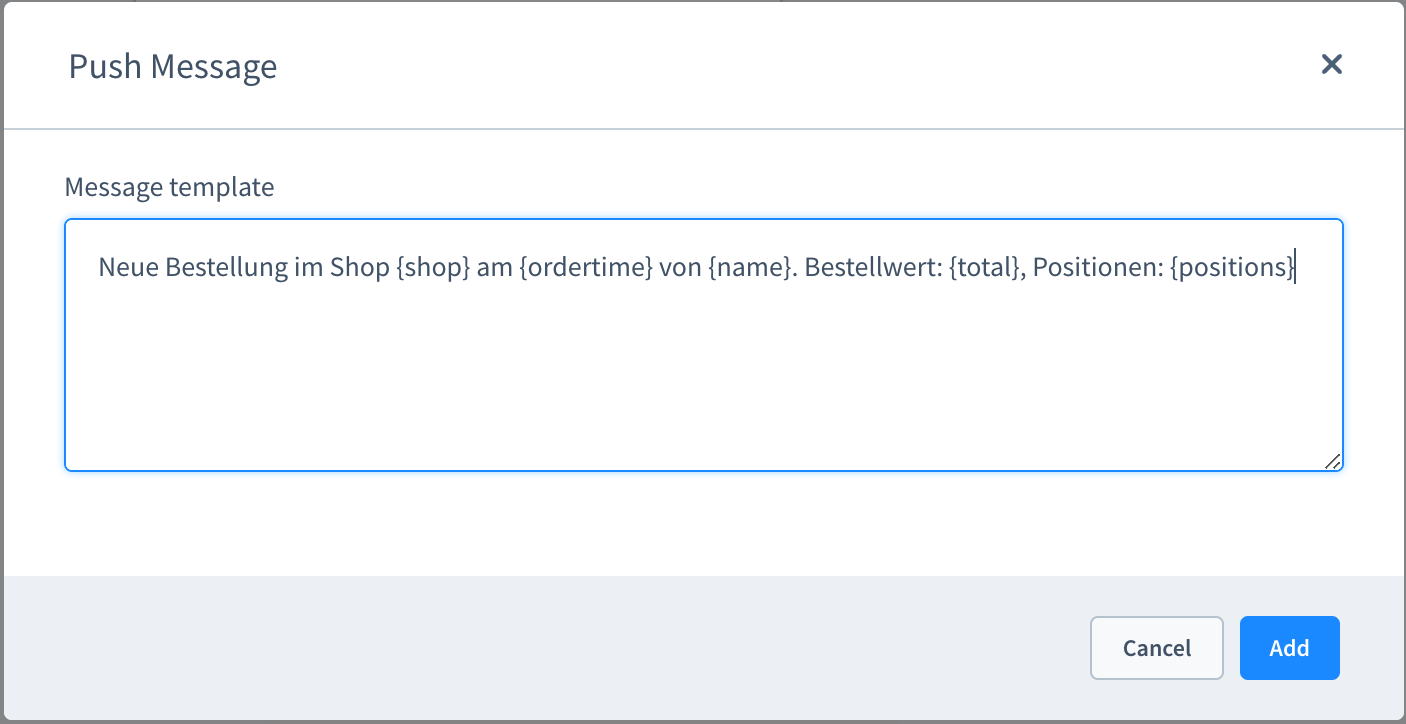Viewport: 1406px width, 724px height.
Task: Place cursor in the {ordertime} placeholder
Action: 586,268
